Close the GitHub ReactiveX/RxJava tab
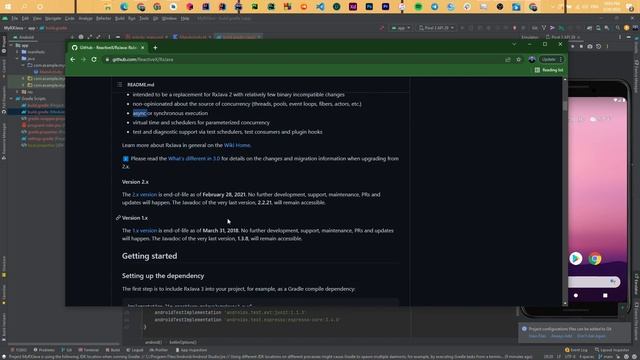 point(142,48)
